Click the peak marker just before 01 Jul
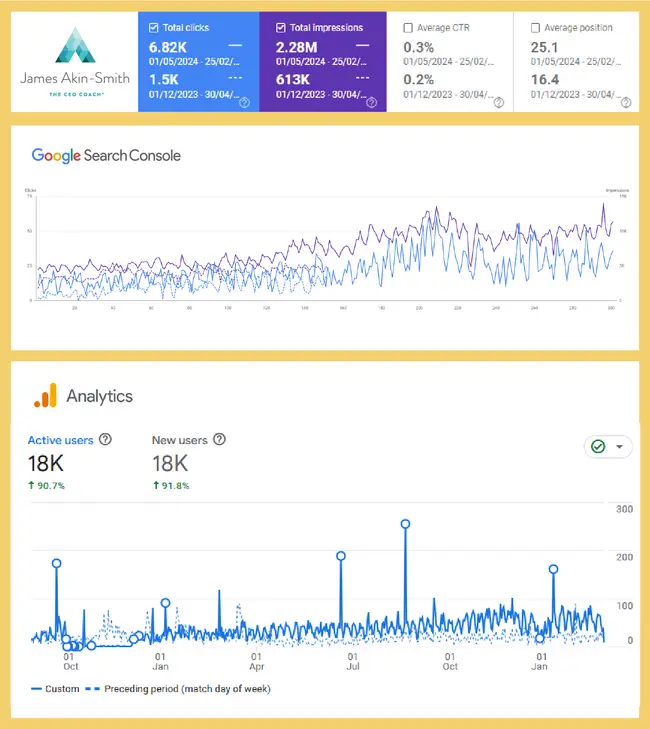The width and height of the screenshot is (650, 729). (x=341, y=556)
